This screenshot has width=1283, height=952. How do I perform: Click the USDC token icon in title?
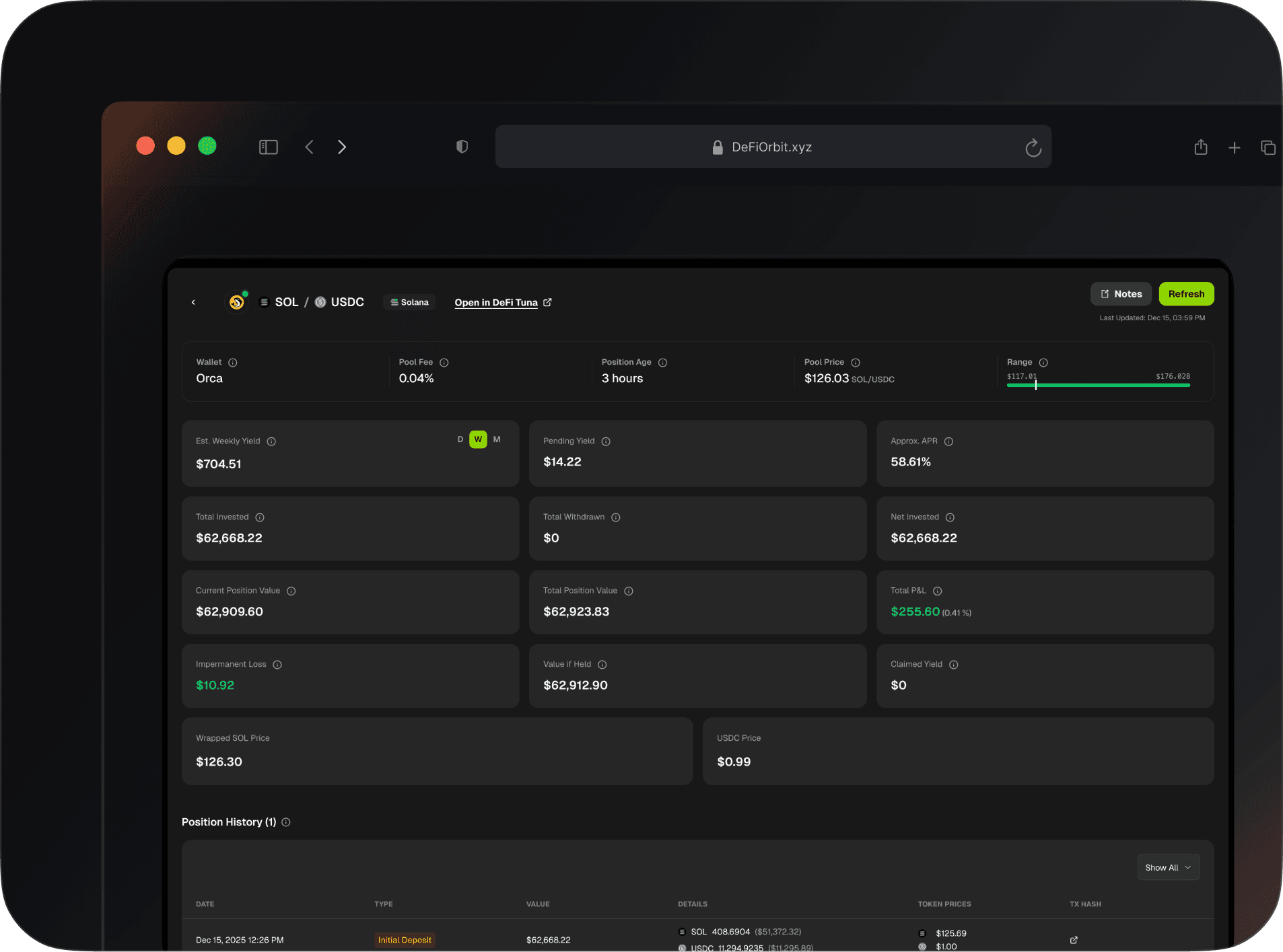coord(320,302)
